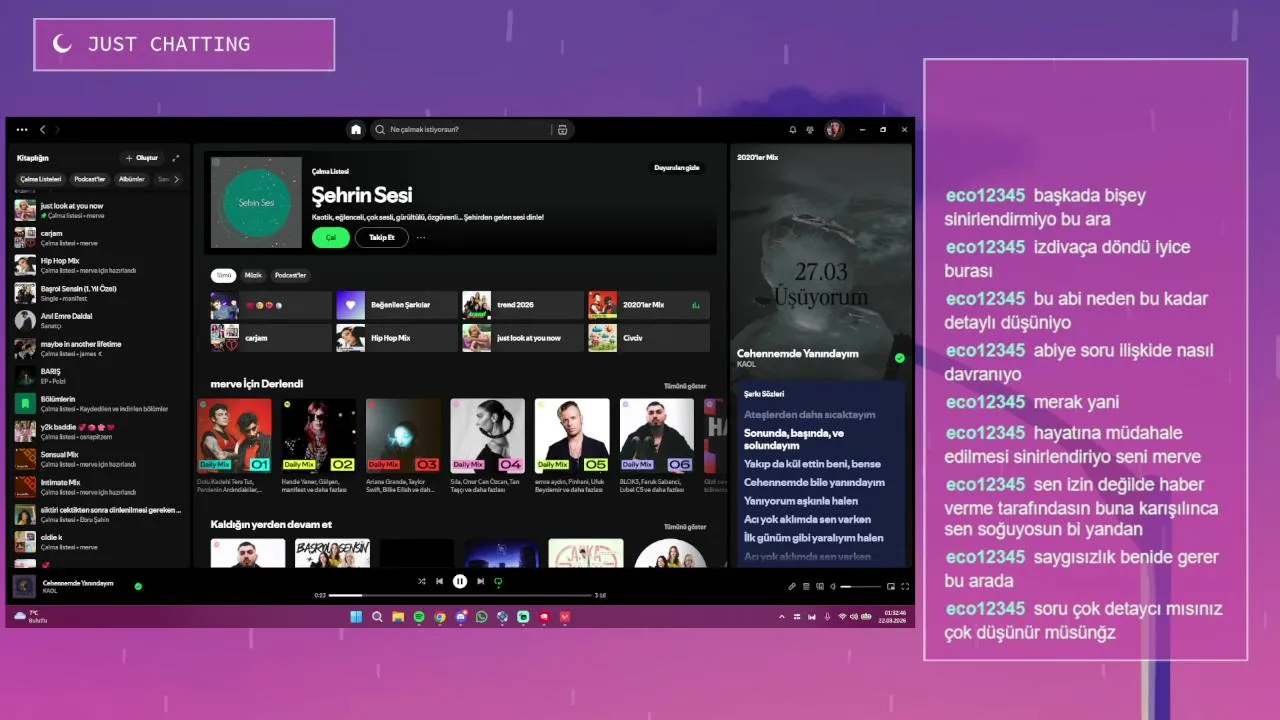
Task: Filter library by Podcast'ler chip
Action: tap(90, 179)
